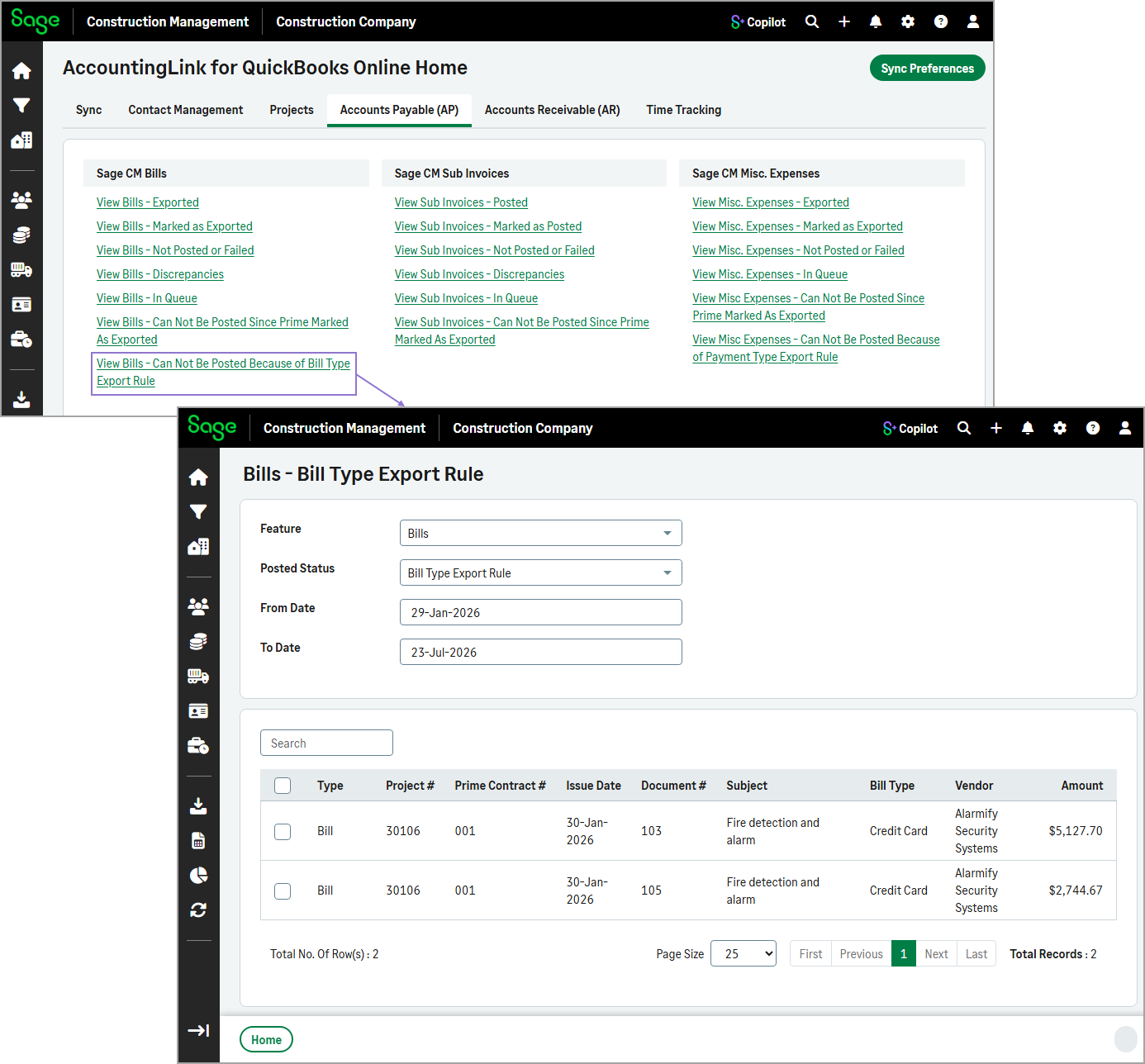The width and height of the screenshot is (1145, 1064).
Task: Switch to the Projects tab
Action: click(292, 110)
